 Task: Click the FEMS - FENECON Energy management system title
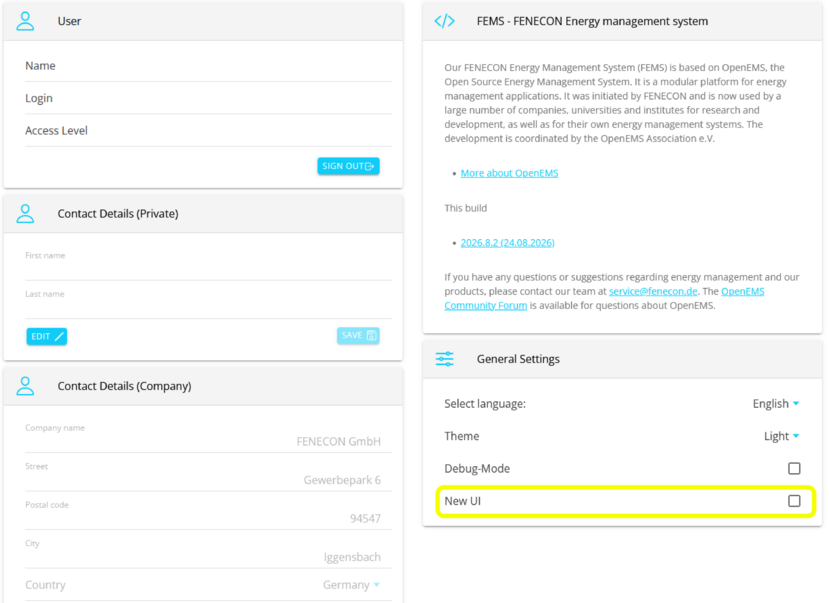point(592,21)
